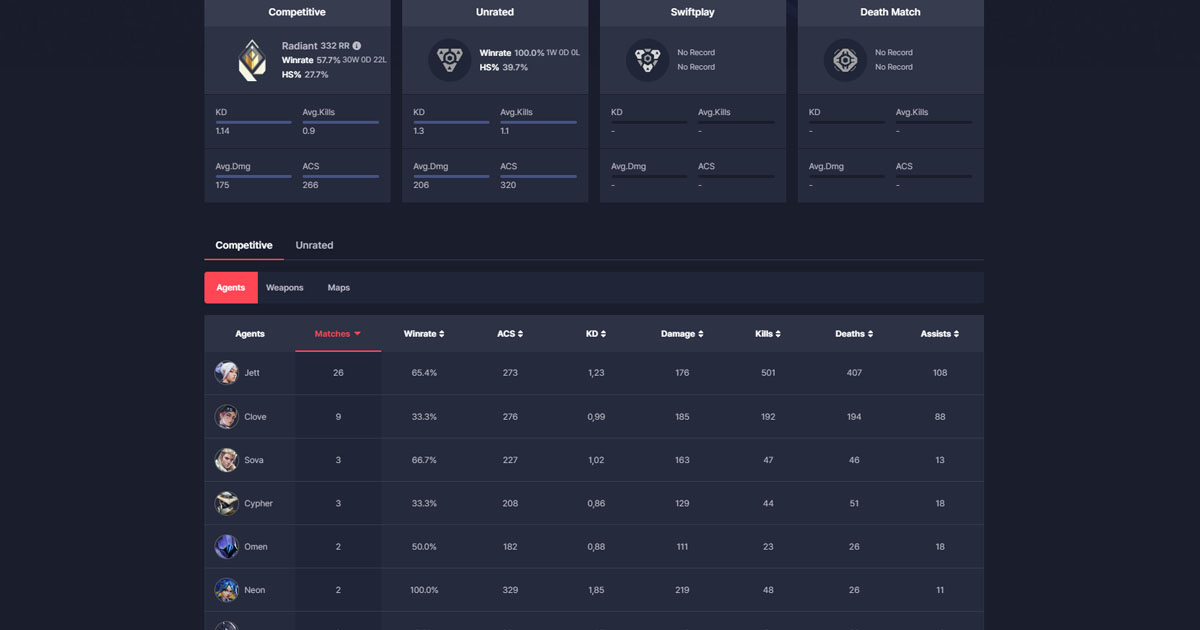The image size is (1200, 630).
Task: Toggle sorting by Assists column
Action: pos(940,333)
